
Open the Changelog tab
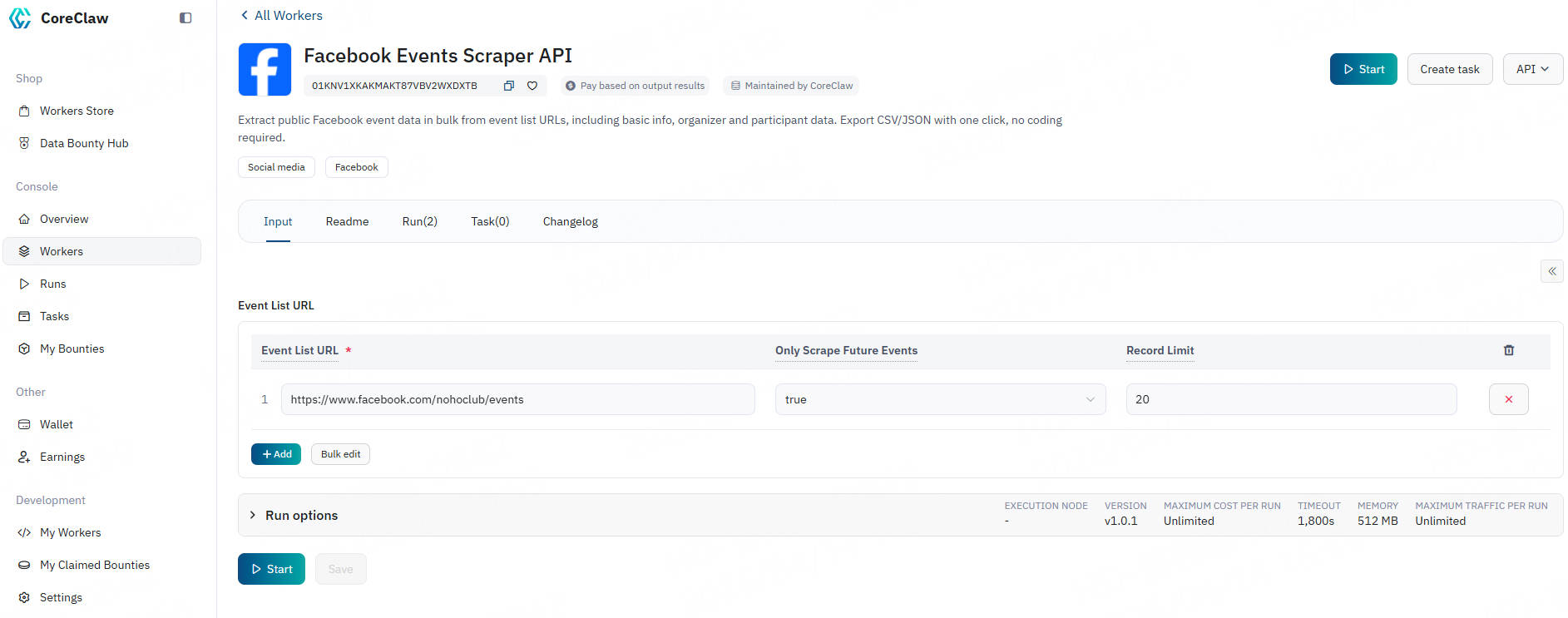pos(570,221)
